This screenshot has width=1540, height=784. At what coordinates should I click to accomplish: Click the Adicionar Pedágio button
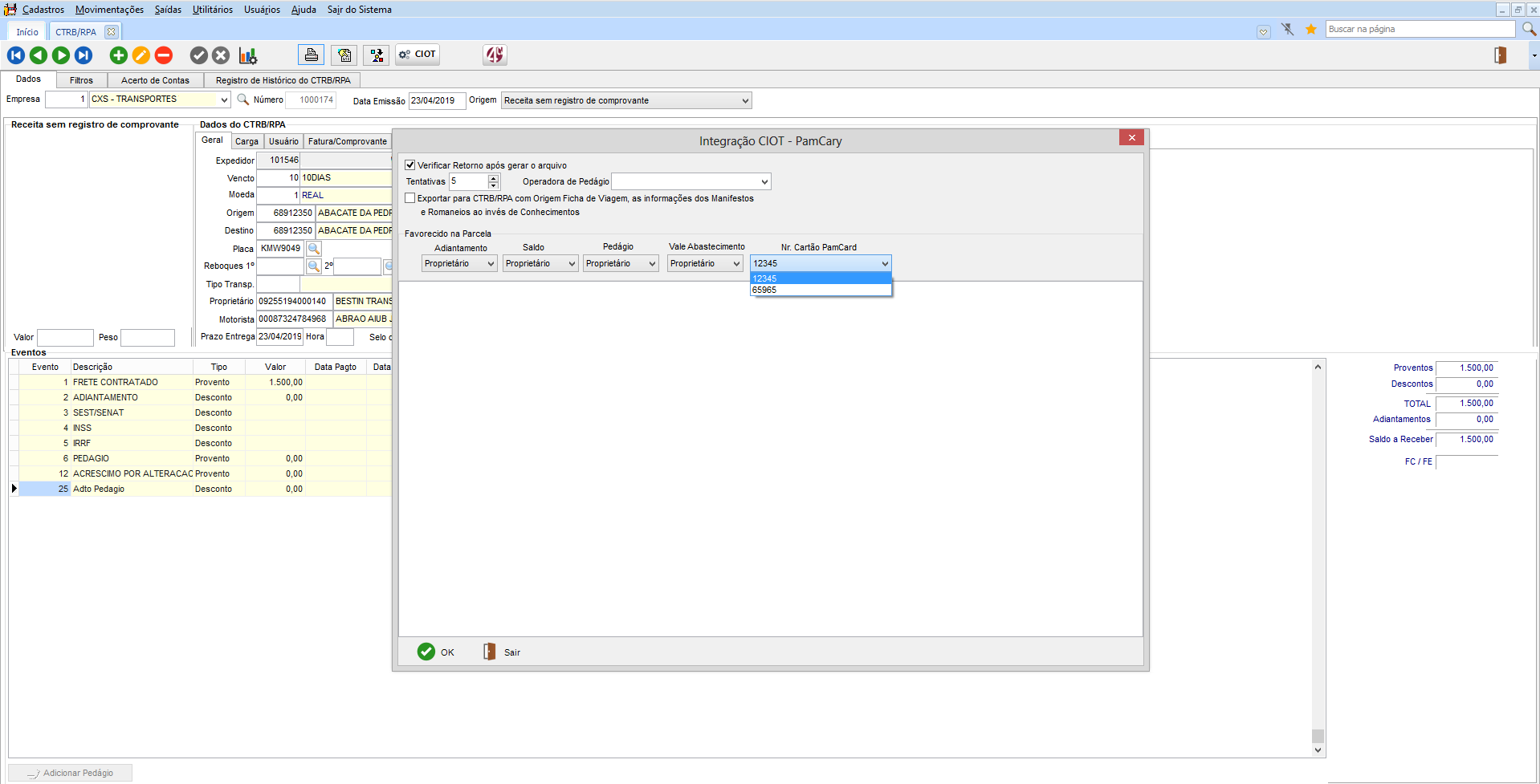click(71, 774)
